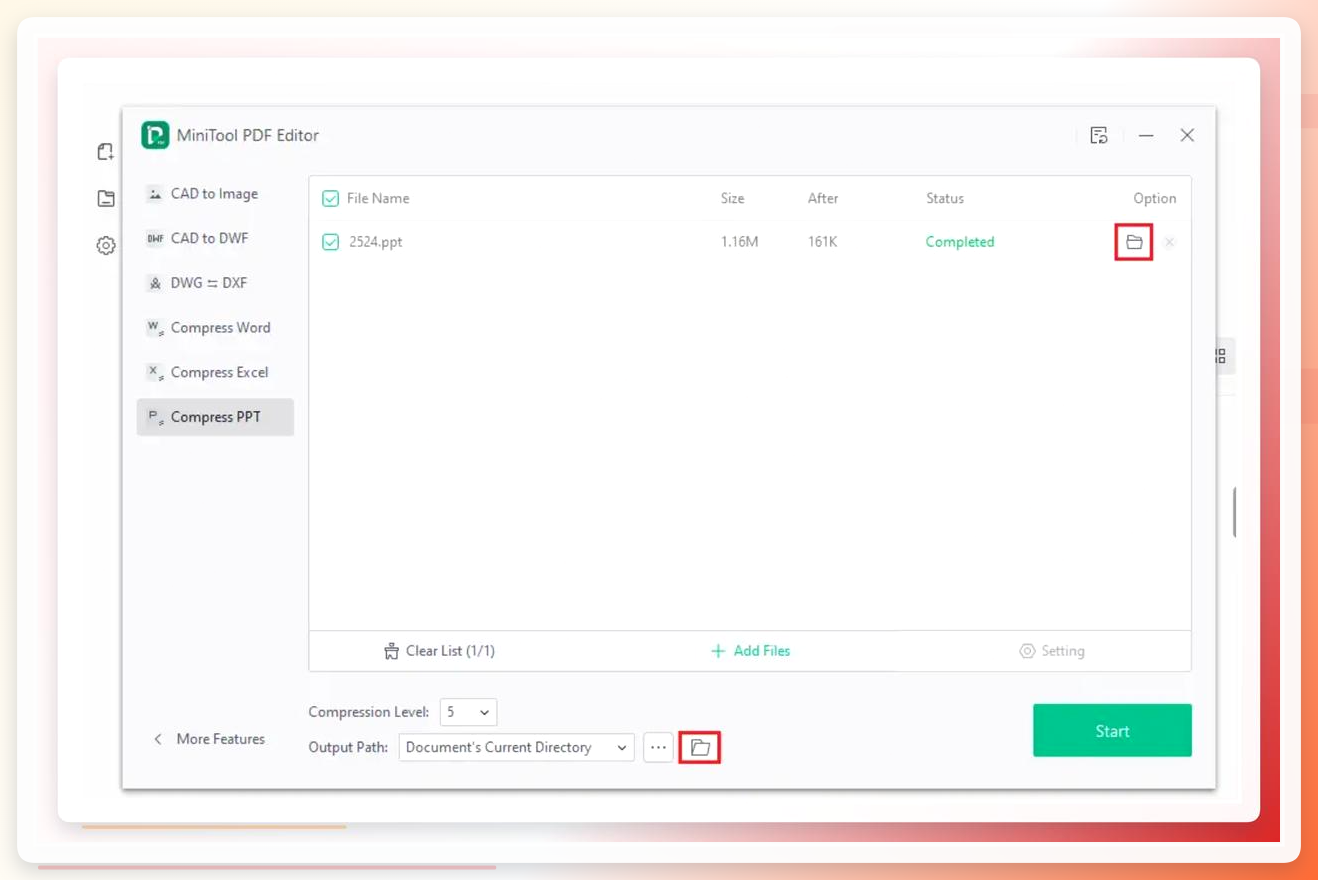Click the File Name column header
1318x880 pixels.
coord(378,199)
